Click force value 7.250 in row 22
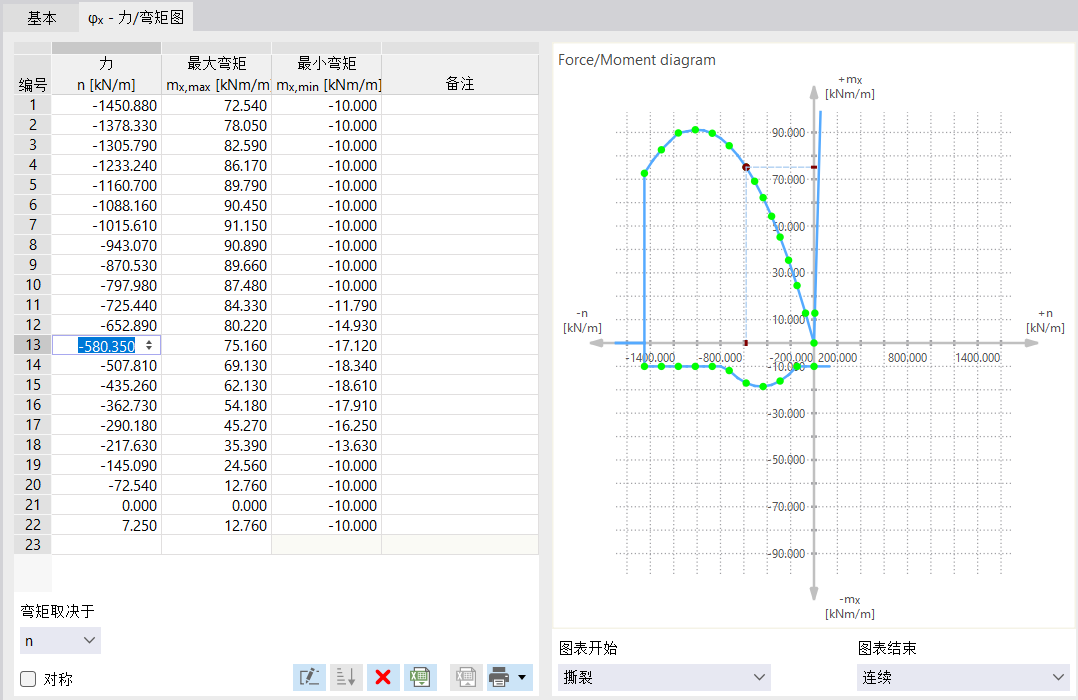 [107, 525]
